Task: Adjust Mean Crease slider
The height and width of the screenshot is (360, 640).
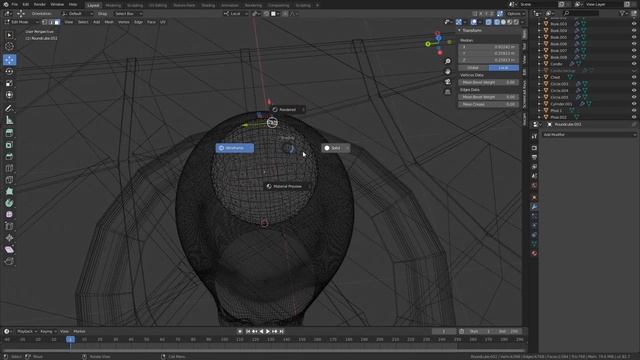Action: pos(488,104)
